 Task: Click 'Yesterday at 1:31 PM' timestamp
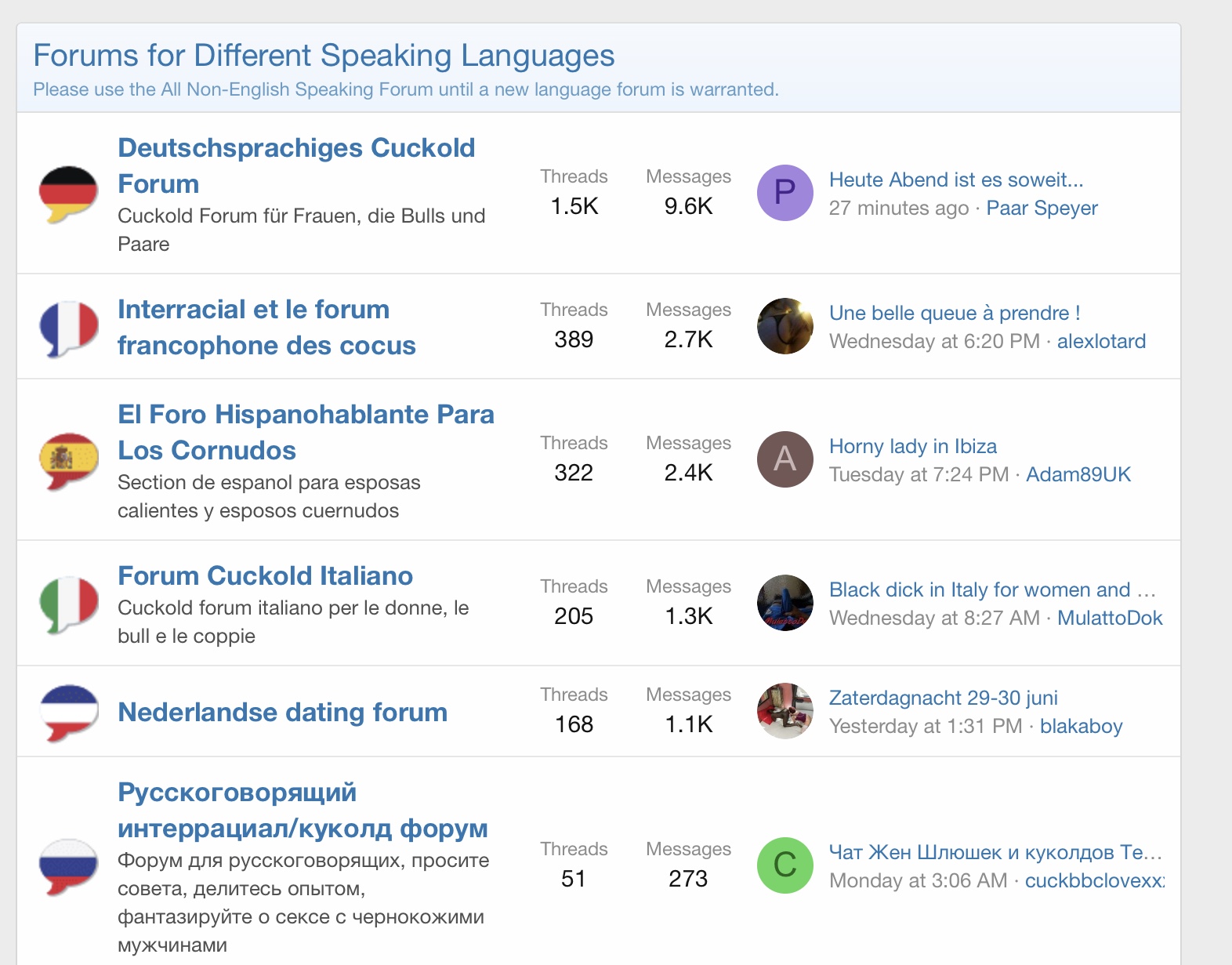[926, 726]
